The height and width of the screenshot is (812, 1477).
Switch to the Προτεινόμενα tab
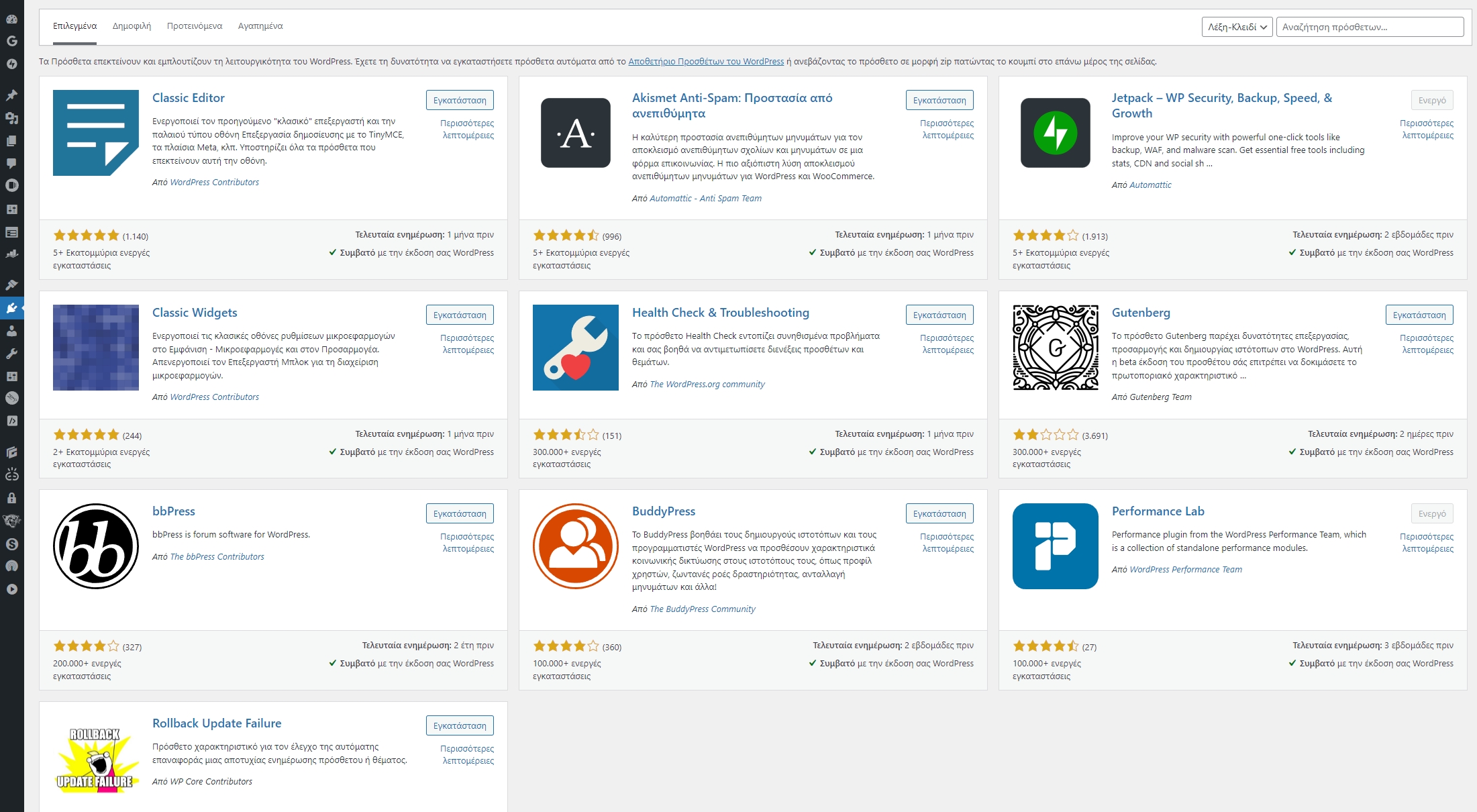pyautogui.click(x=195, y=26)
